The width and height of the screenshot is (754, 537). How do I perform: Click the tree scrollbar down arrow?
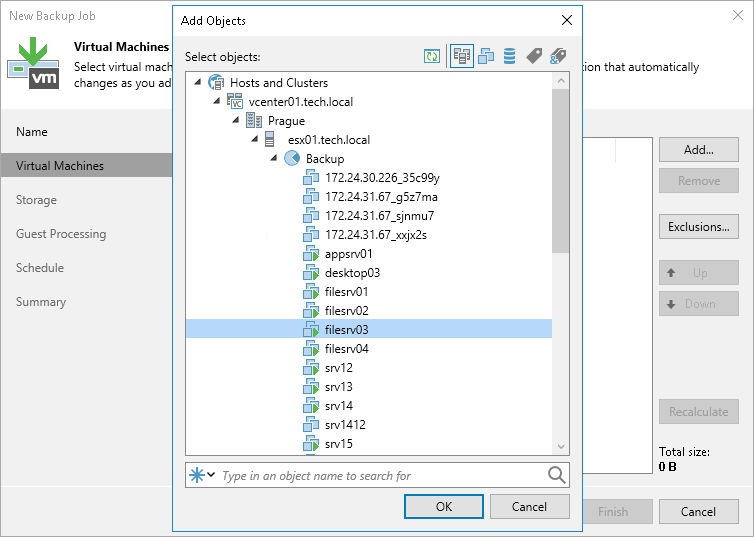coord(561,446)
